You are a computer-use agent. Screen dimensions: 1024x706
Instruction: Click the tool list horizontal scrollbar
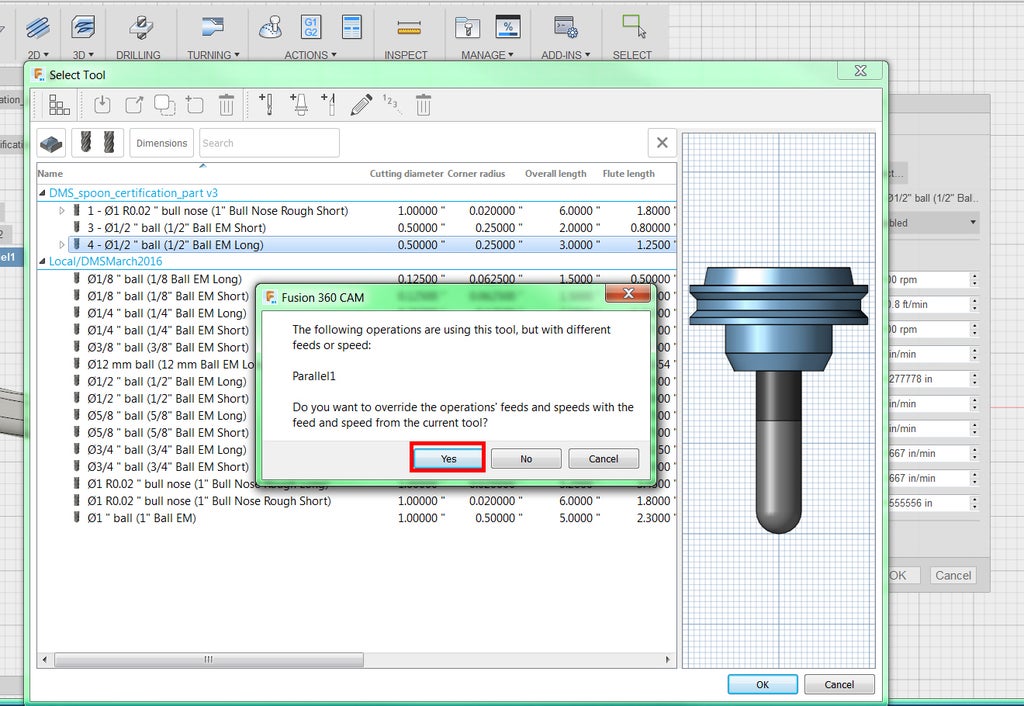click(x=208, y=659)
